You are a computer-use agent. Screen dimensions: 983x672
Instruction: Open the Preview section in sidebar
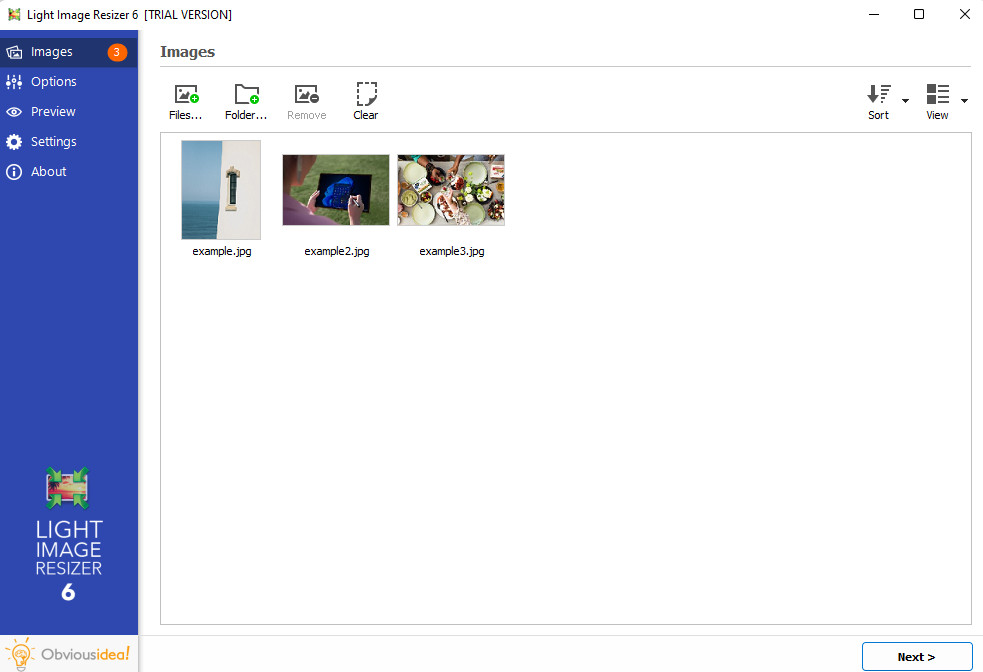tap(69, 112)
